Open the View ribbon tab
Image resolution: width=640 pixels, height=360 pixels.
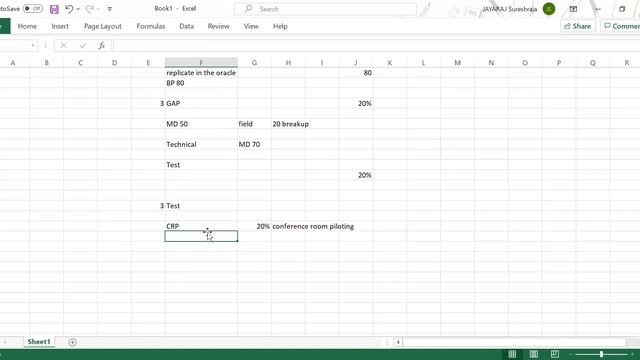(x=251, y=26)
